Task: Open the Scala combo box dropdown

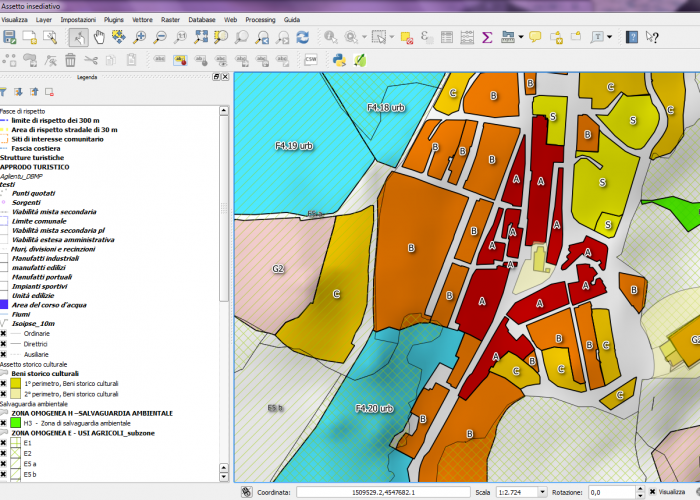Action: click(542, 492)
